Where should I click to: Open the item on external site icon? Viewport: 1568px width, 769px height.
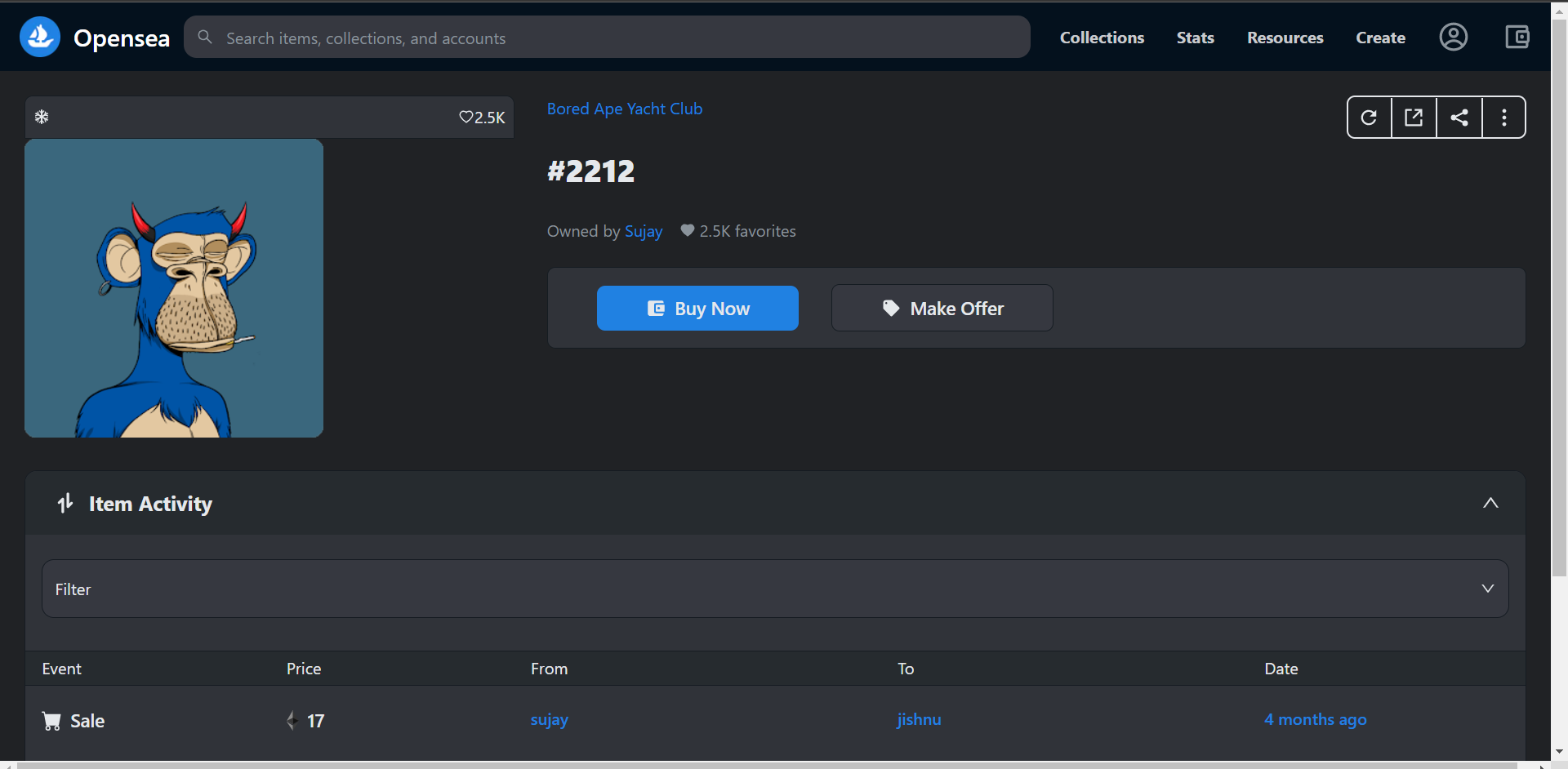[1414, 117]
